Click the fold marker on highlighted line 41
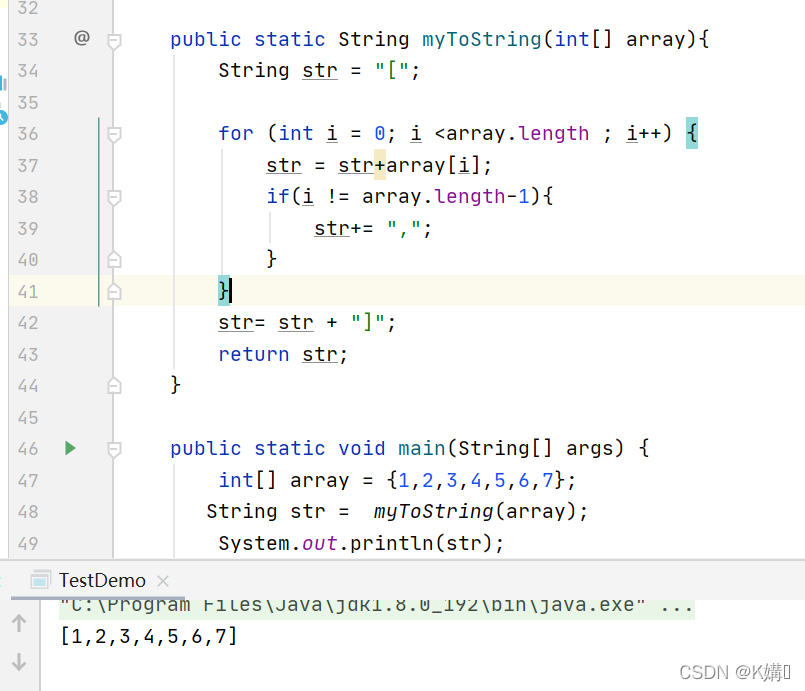 [114, 291]
